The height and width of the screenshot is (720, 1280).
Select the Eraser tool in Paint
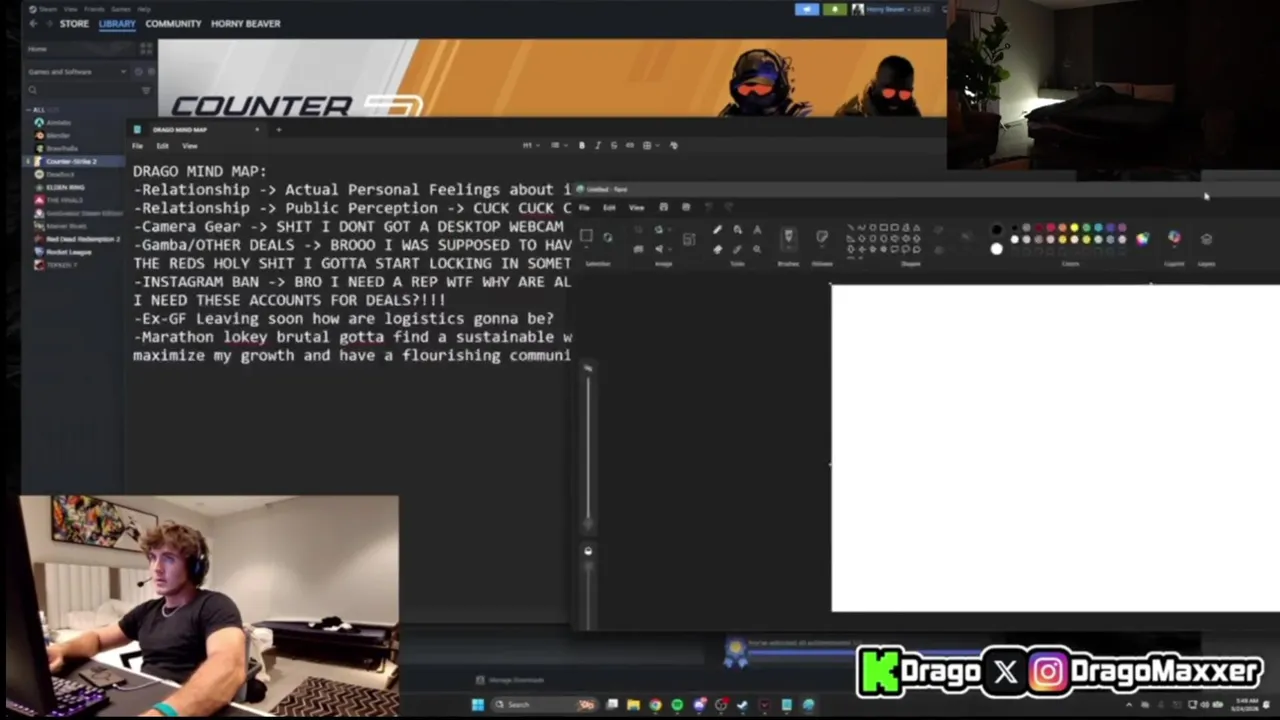(x=717, y=249)
